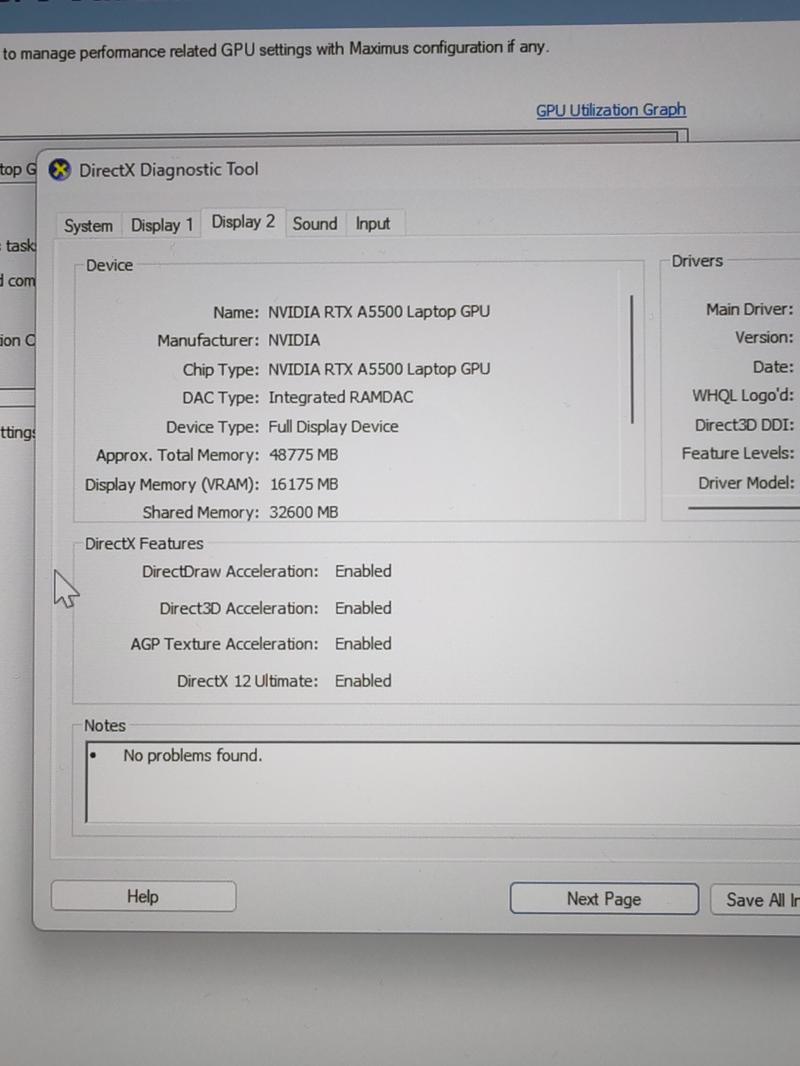Click the Direct3D Acceleration 'Enabled' status
Viewport: 800px width, 1066px height.
click(363, 608)
